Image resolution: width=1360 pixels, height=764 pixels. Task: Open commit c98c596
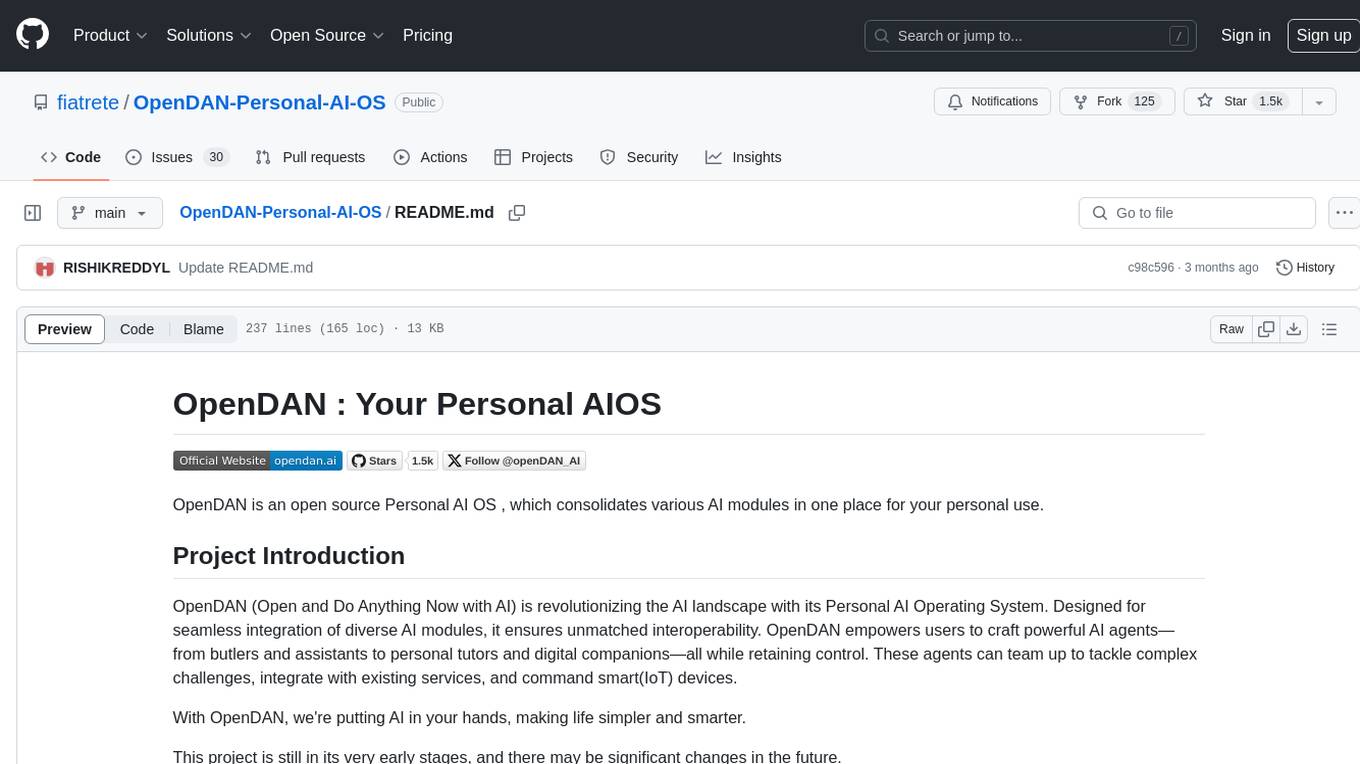point(1151,268)
